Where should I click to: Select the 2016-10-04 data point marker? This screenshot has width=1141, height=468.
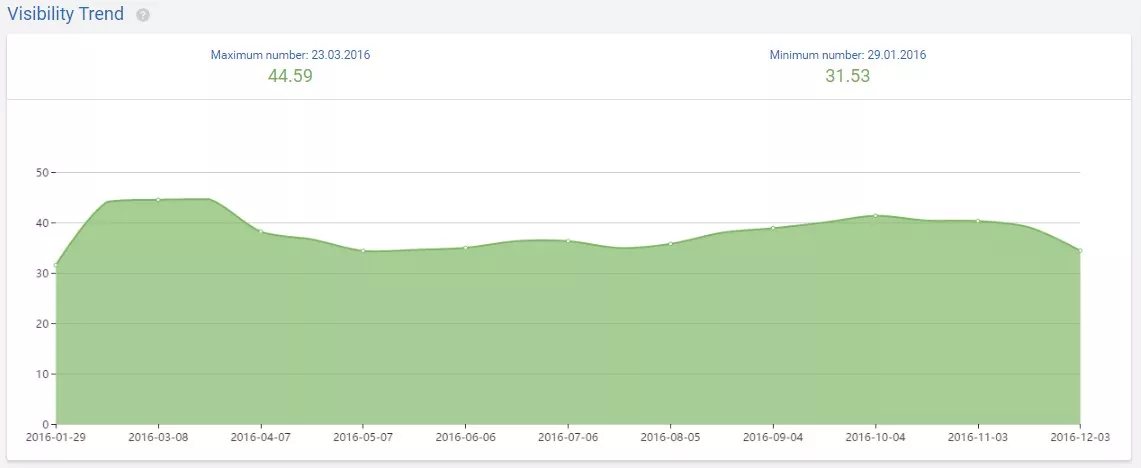(x=875, y=215)
